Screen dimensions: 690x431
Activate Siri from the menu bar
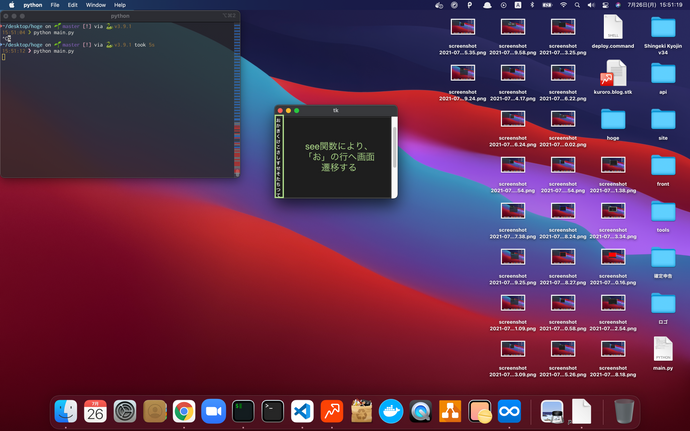point(618,5)
